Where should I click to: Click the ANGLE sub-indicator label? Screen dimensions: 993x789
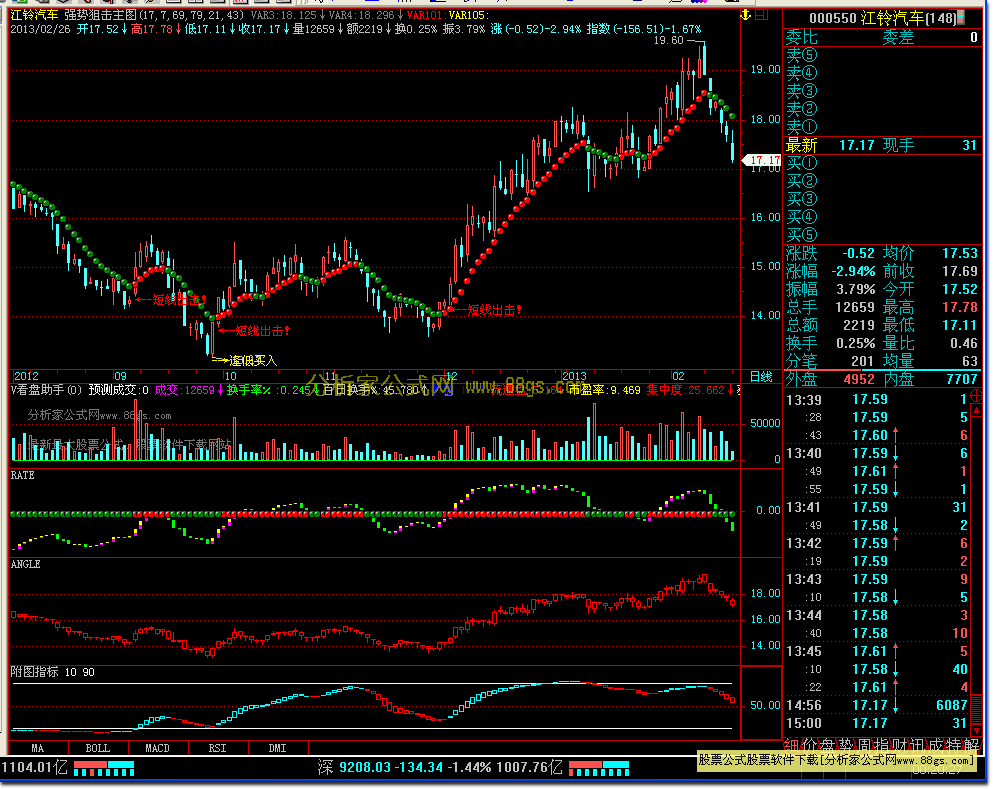pyautogui.click(x=25, y=564)
